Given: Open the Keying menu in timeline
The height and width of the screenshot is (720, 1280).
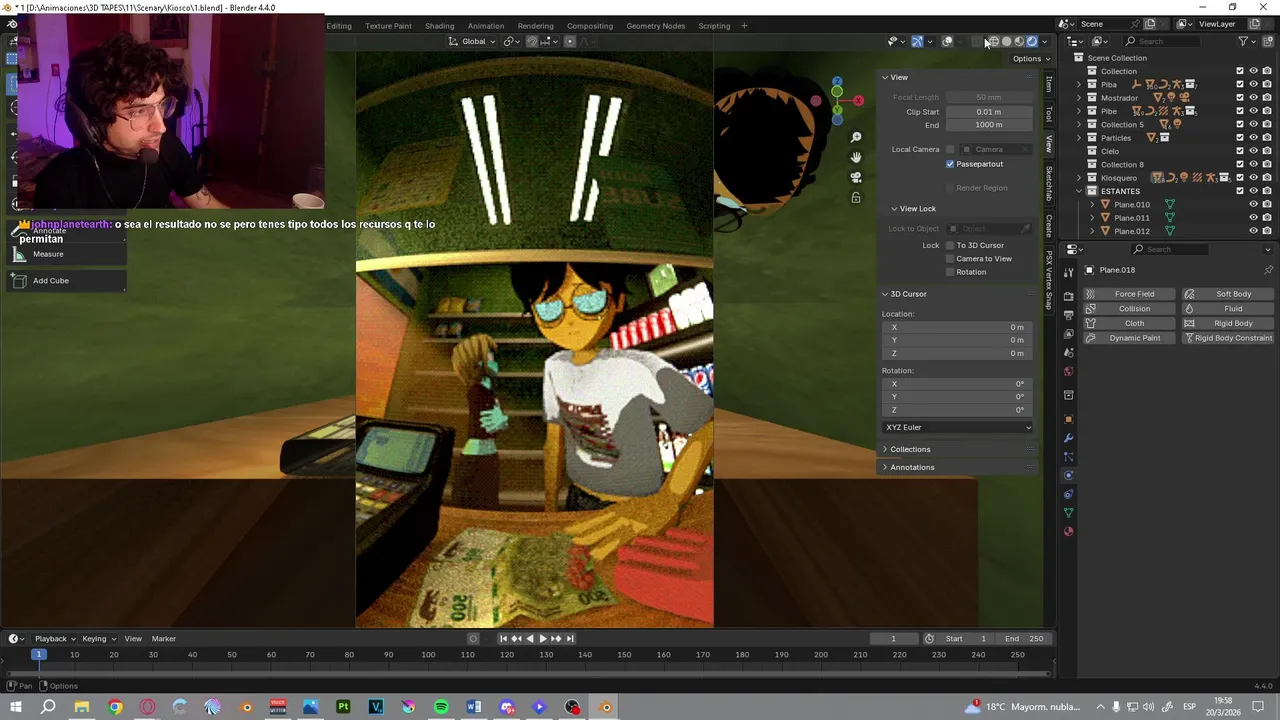Looking at the screenshot, I should pyautogui.click(x=98, y=639).
